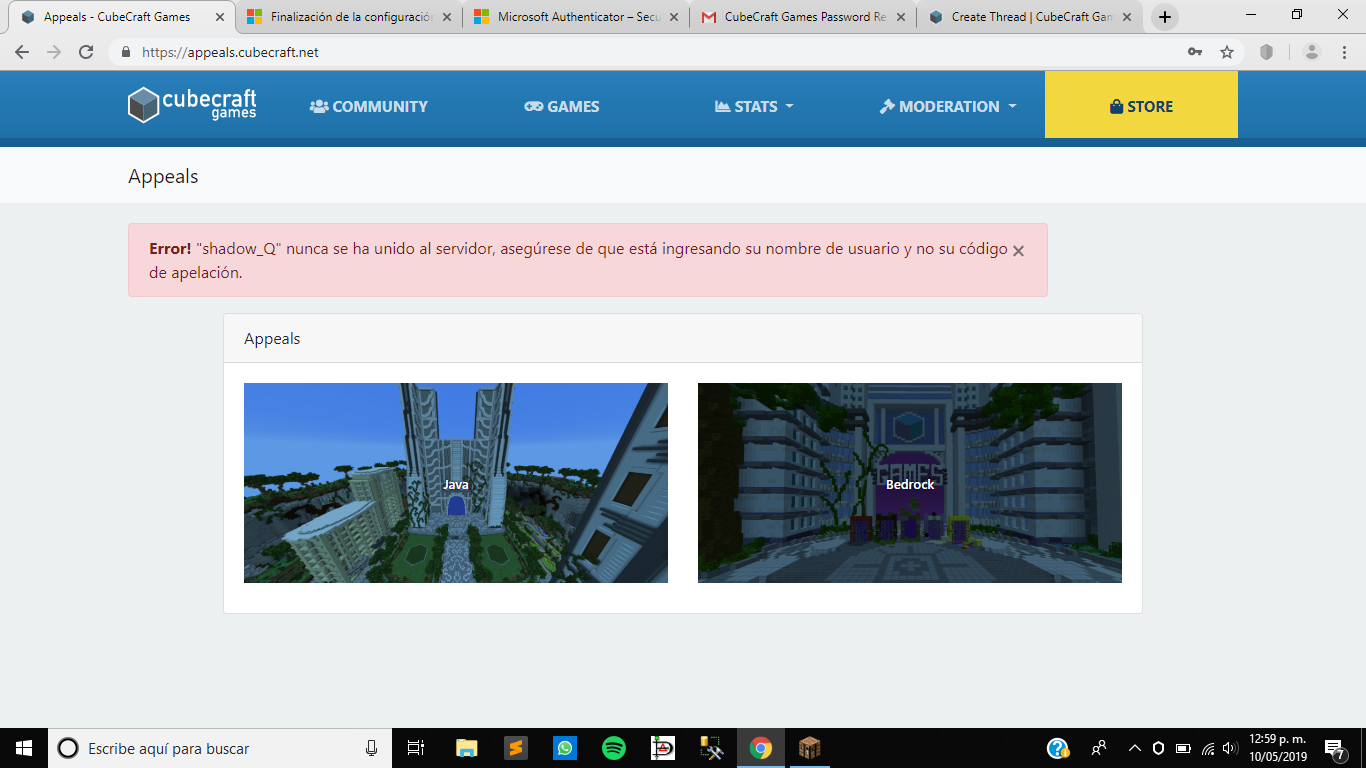This screenshot has height=768, width=1366.
Task: Show hidden system tray icons
Action: [x=1134, y=748]
